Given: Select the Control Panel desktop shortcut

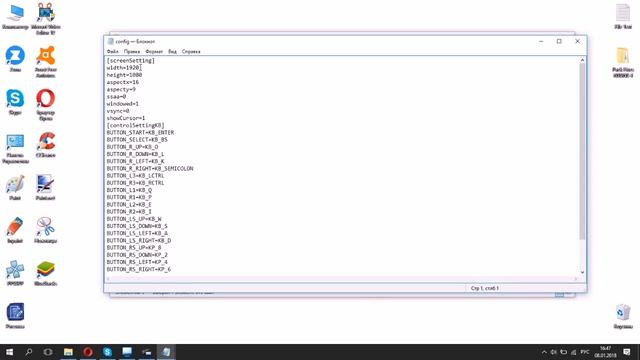Looking at the screenshot, I should click(x=15, y=149).
